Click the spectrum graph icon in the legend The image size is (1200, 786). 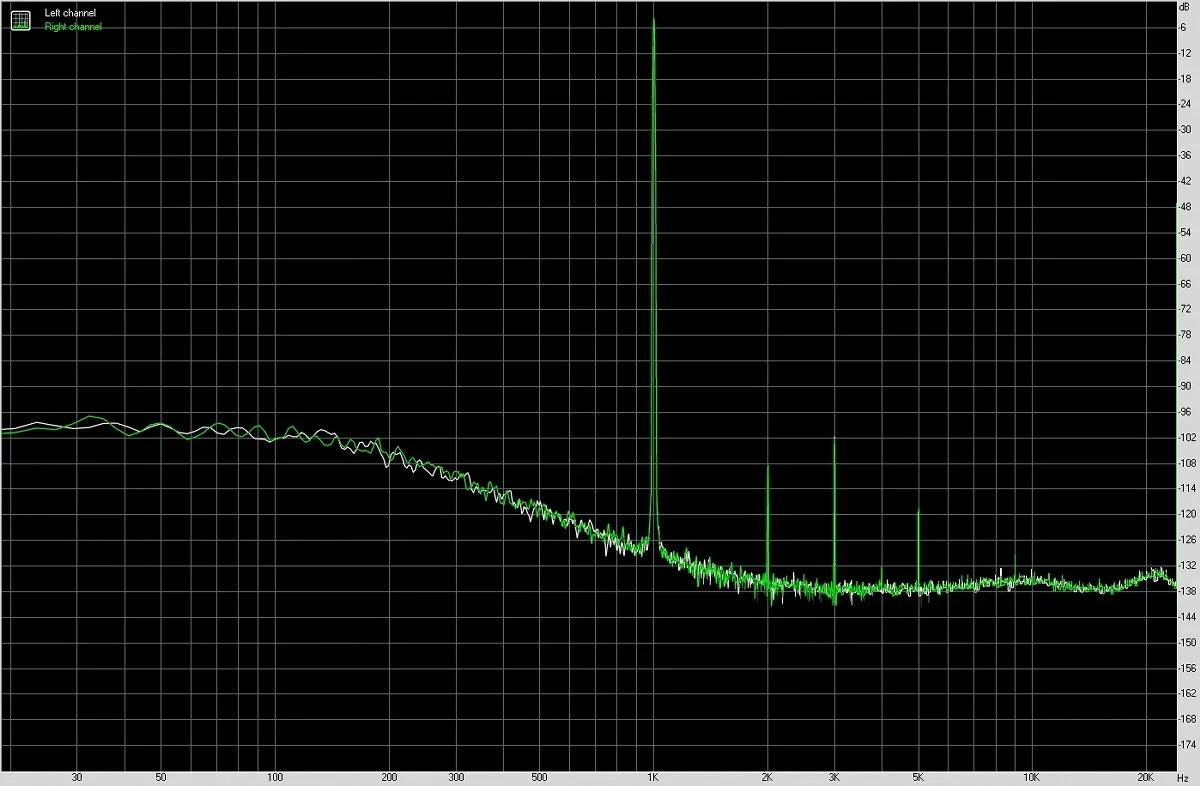point(20,19)
